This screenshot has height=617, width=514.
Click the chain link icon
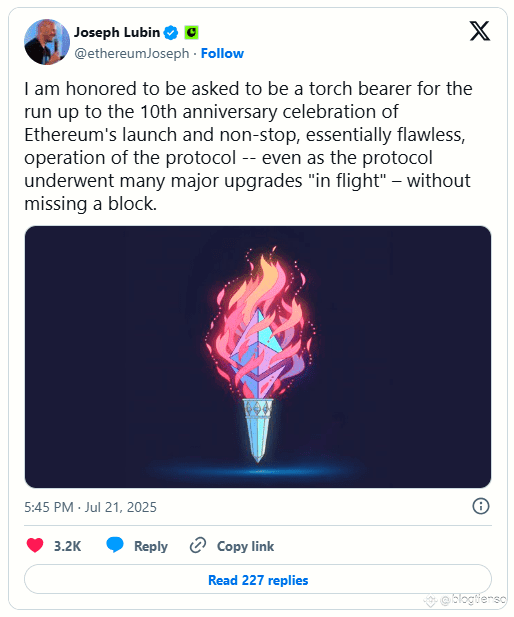click(198, 545)
